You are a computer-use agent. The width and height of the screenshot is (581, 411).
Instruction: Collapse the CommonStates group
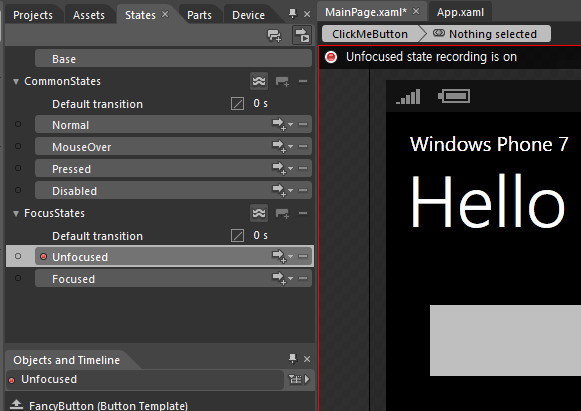[x=16, y=82]
